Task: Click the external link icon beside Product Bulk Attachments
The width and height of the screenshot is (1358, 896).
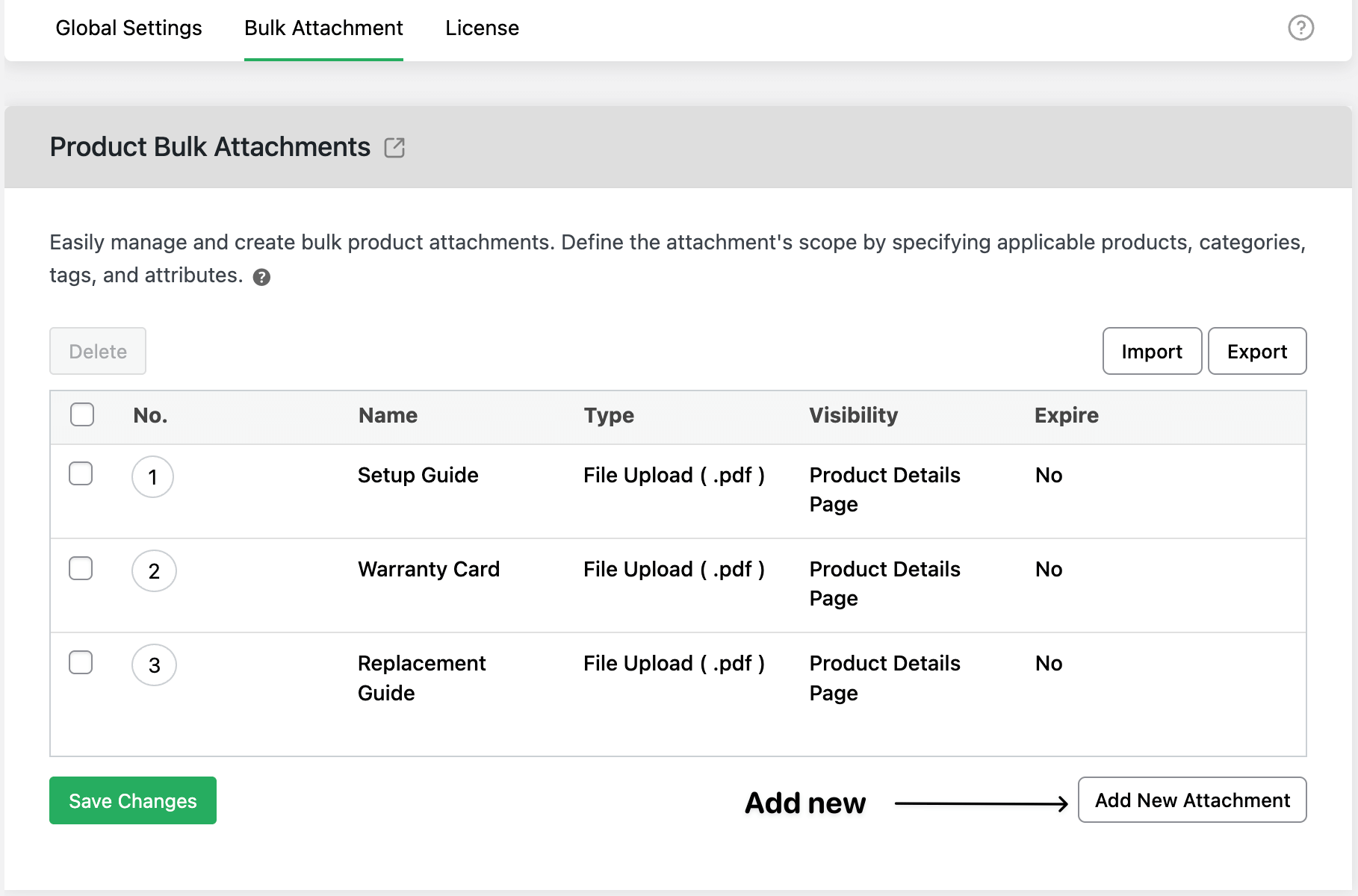Action: click(x=395, y=147)
